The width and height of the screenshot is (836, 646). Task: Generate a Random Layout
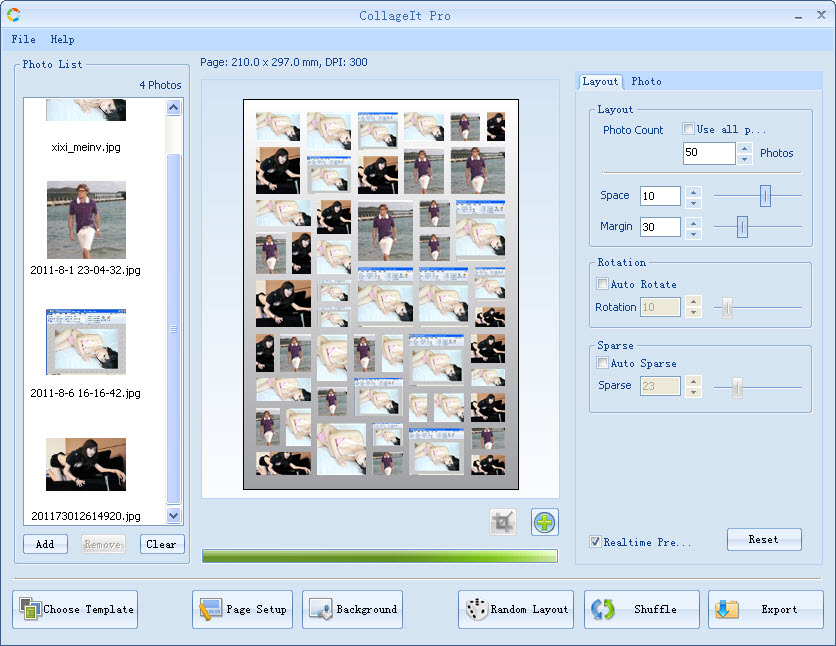click(515, 609)
